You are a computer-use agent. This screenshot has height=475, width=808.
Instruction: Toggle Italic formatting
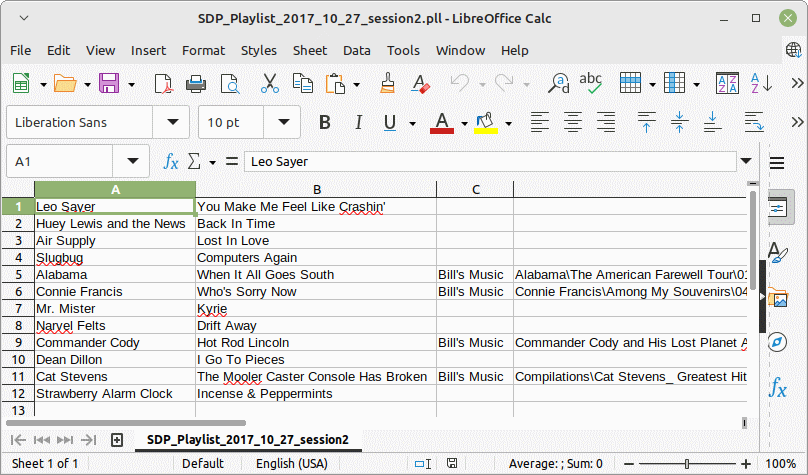point(358,123)
